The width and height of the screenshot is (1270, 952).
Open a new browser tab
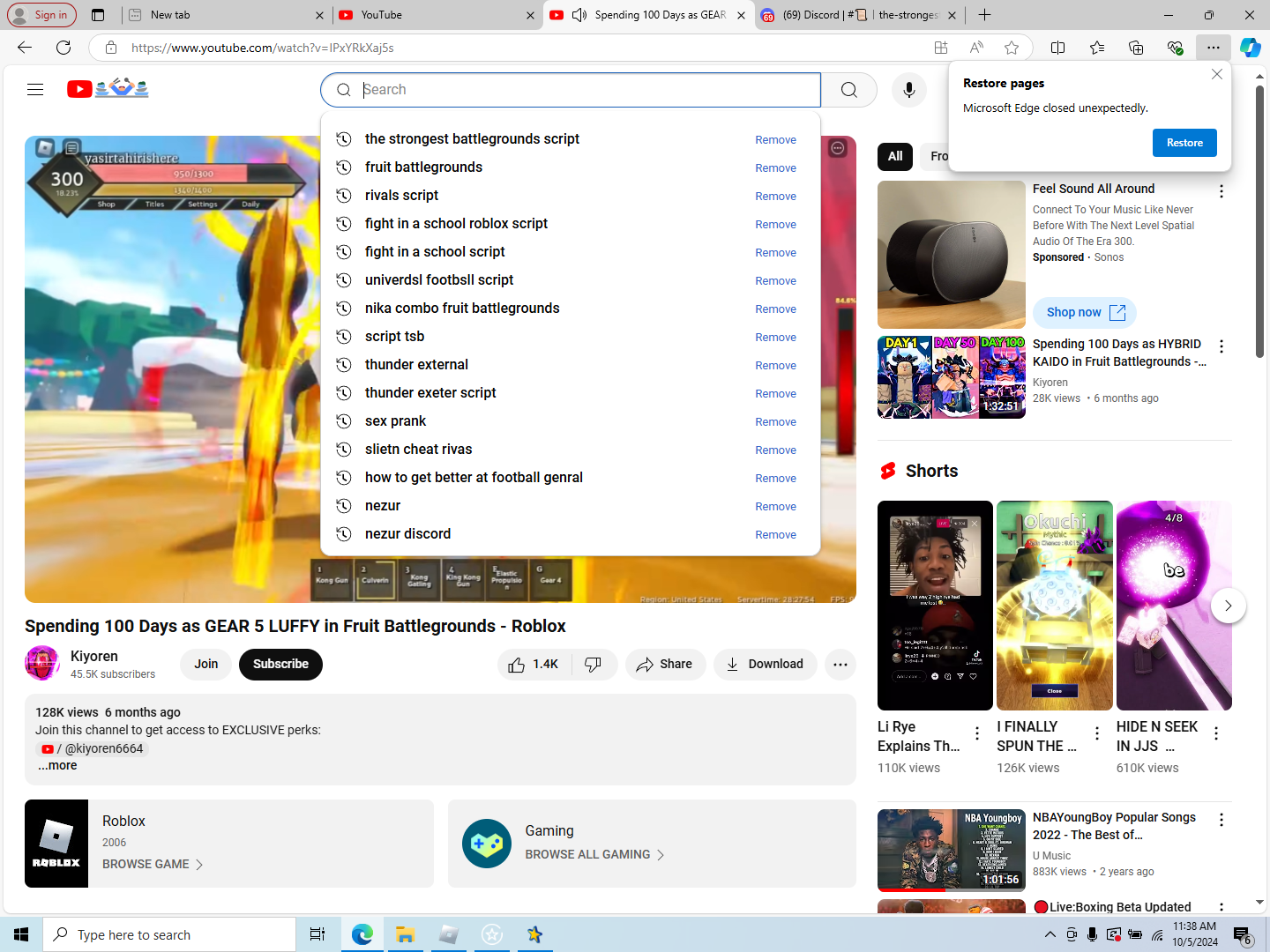[x=984, y=15]
